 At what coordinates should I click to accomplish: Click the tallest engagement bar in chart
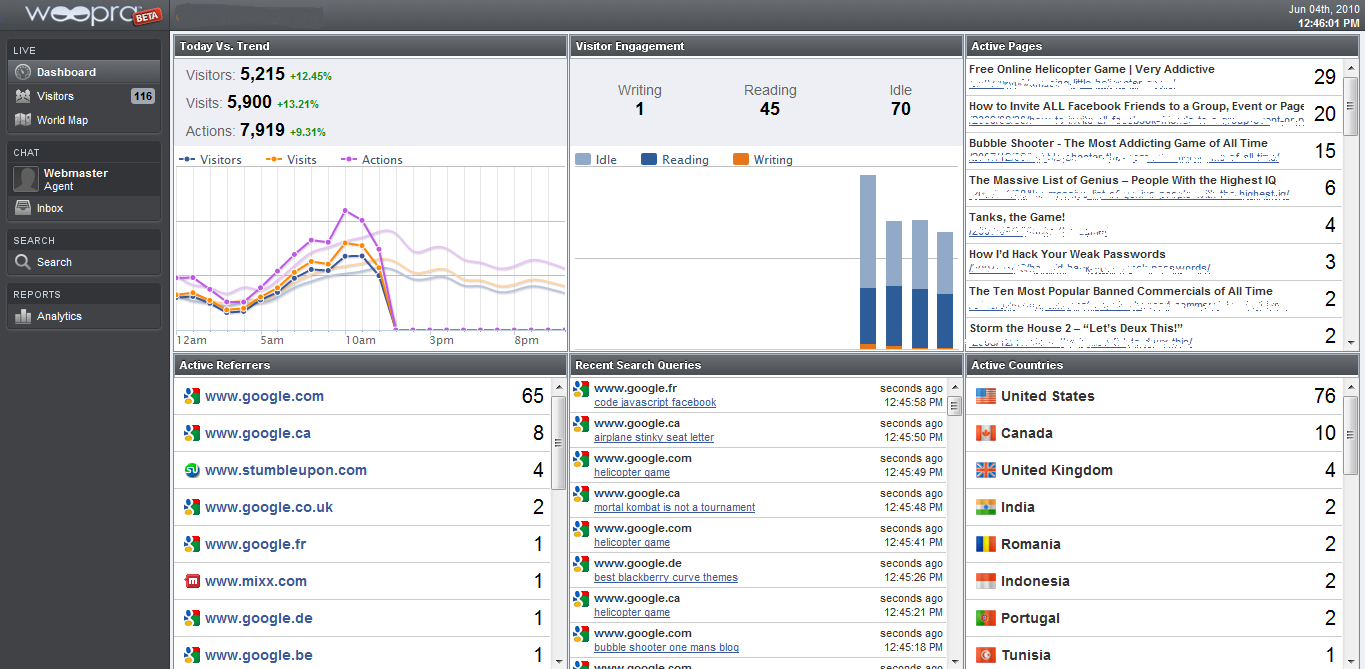[x=868, y=261]
